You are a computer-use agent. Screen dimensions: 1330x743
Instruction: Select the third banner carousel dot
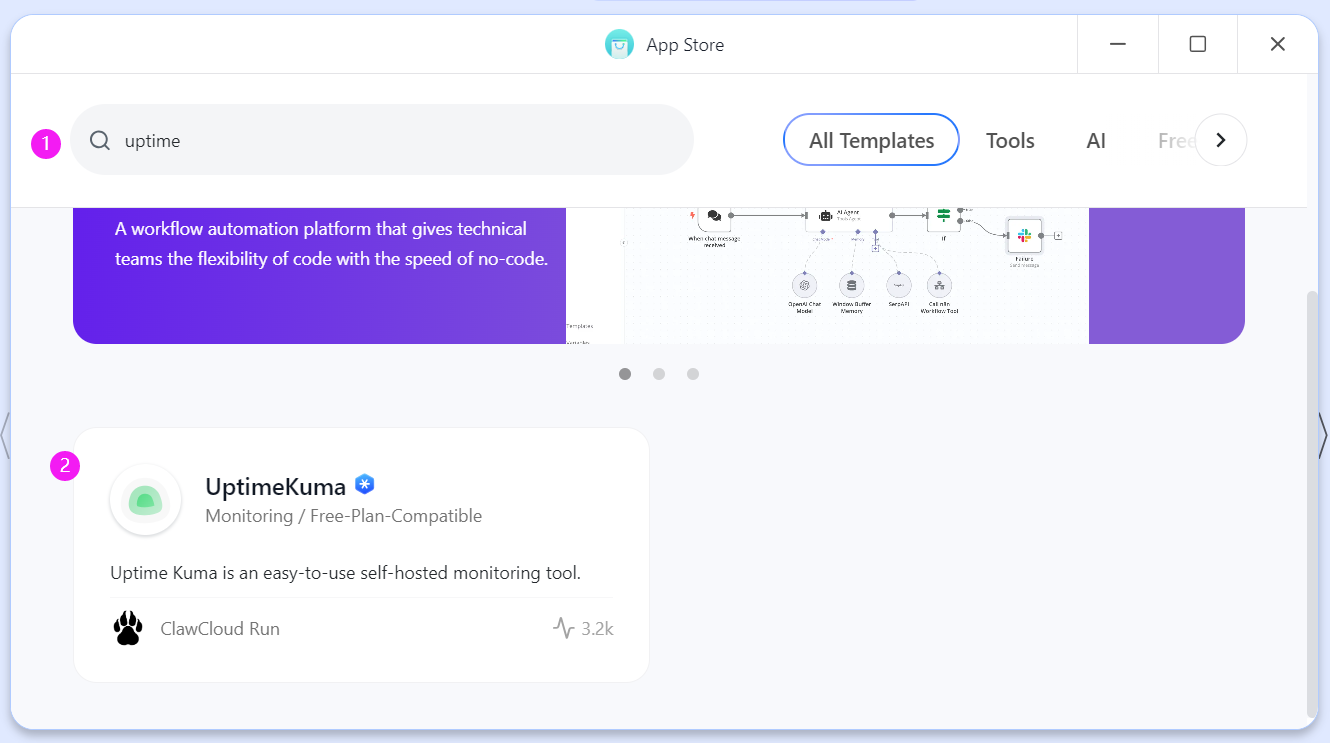tap(693, 374)
